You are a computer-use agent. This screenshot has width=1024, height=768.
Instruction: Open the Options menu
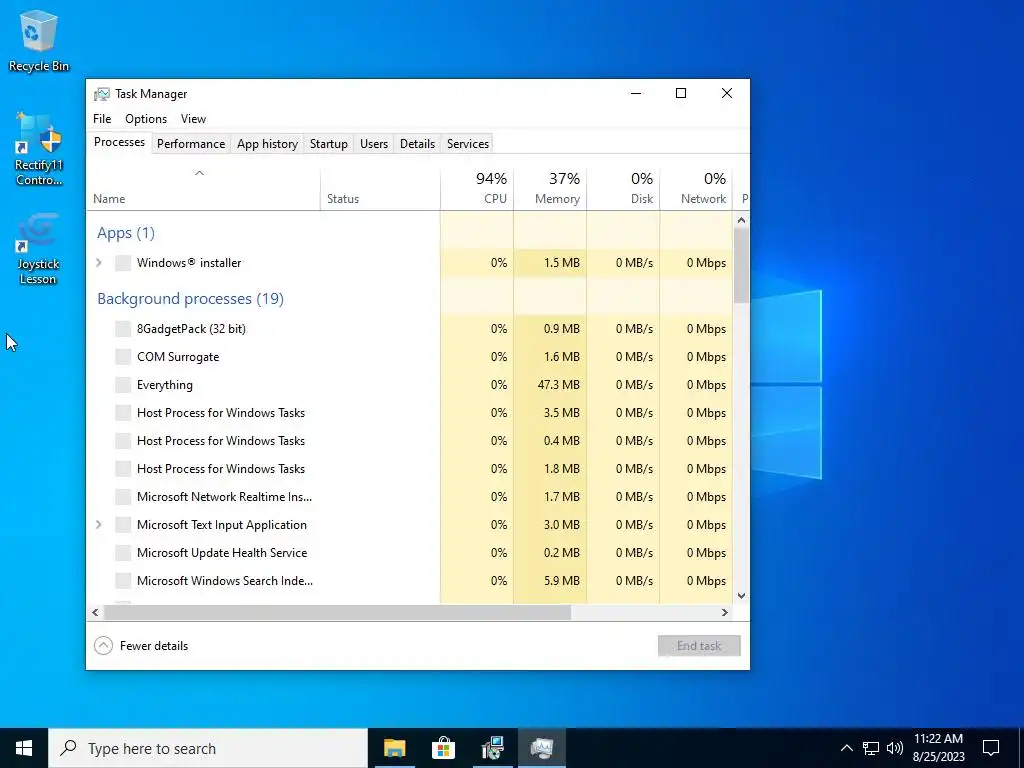click(x=146, y=119)
